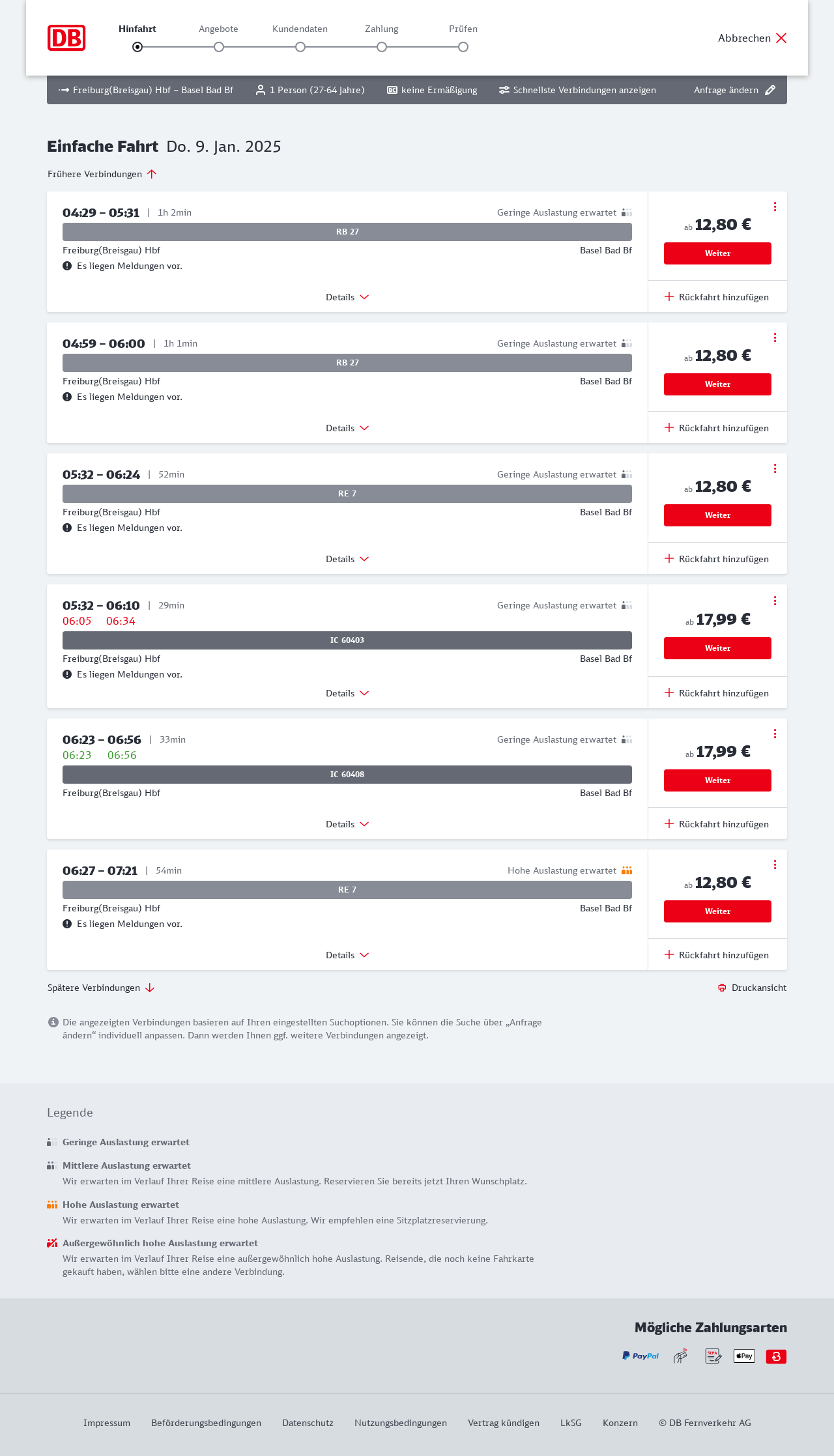Screen dimensions: 834x1456
Task: Click the Druckansicht printer icon
Action: click(722, 988)
